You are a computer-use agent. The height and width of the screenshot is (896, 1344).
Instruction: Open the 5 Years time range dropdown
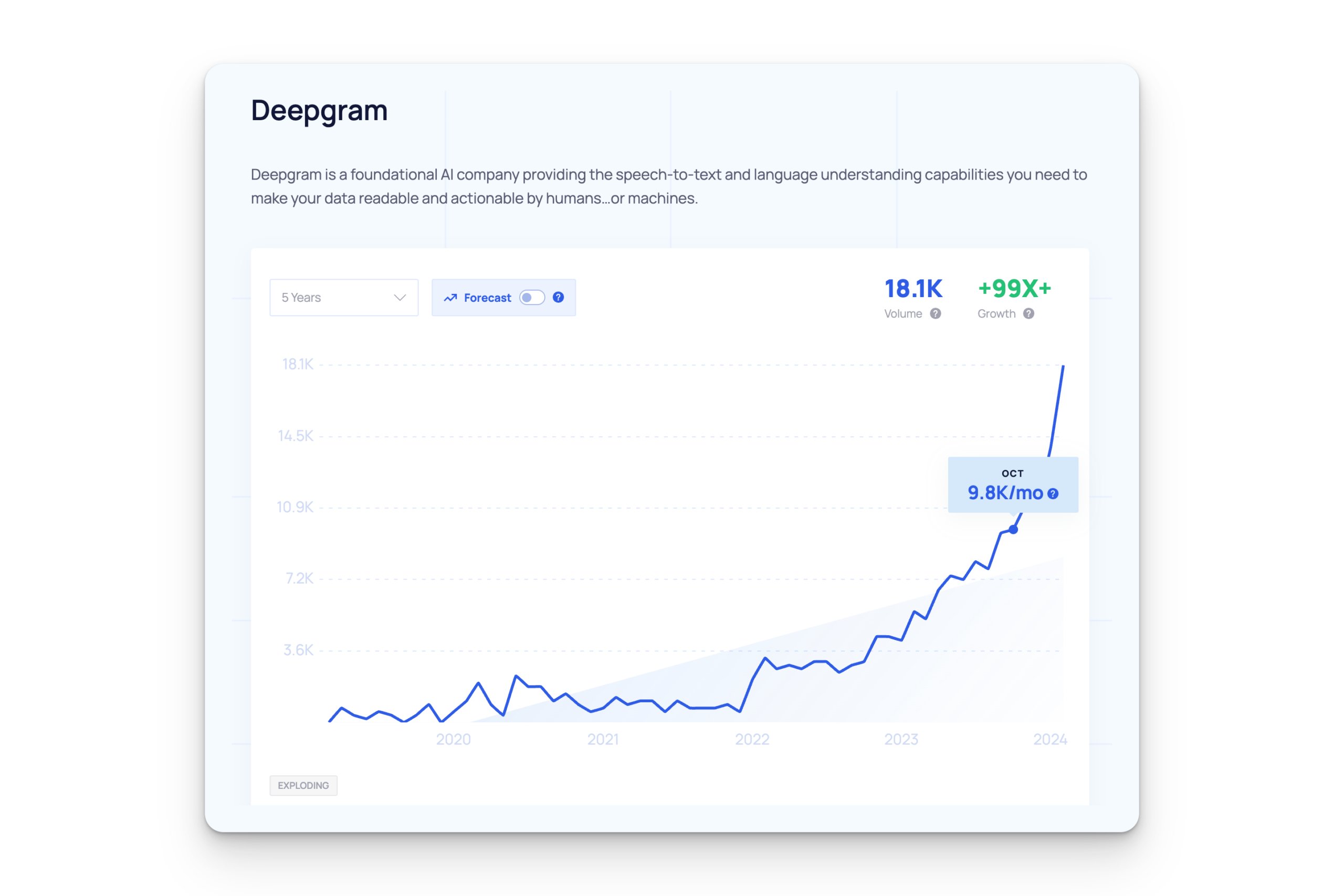[343, 297]
